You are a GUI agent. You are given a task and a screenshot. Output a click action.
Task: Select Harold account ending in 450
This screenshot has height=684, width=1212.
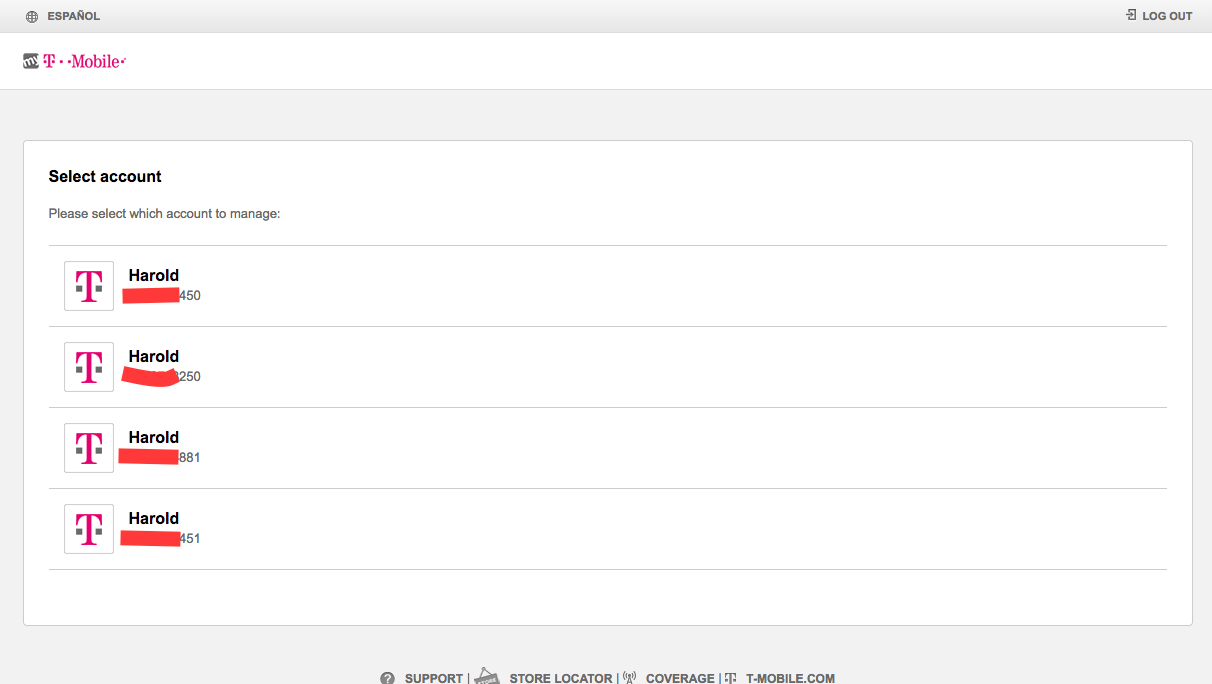(x=608, y=286)
